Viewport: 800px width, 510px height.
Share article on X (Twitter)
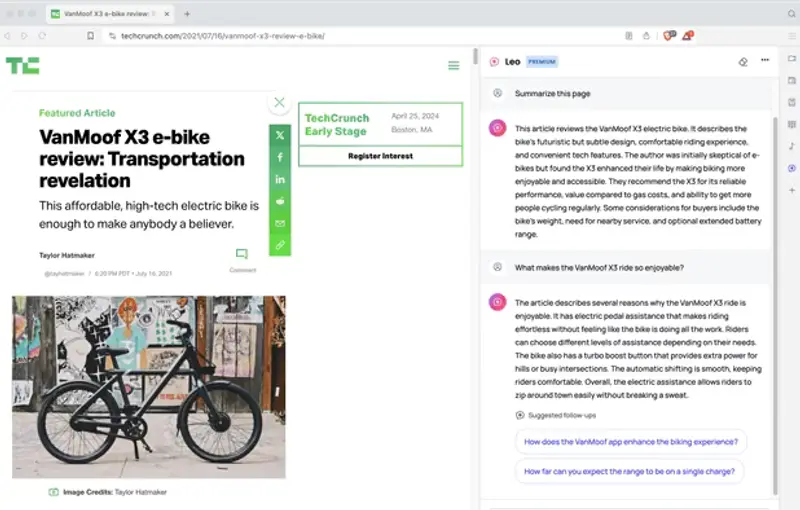pos(280,135)
